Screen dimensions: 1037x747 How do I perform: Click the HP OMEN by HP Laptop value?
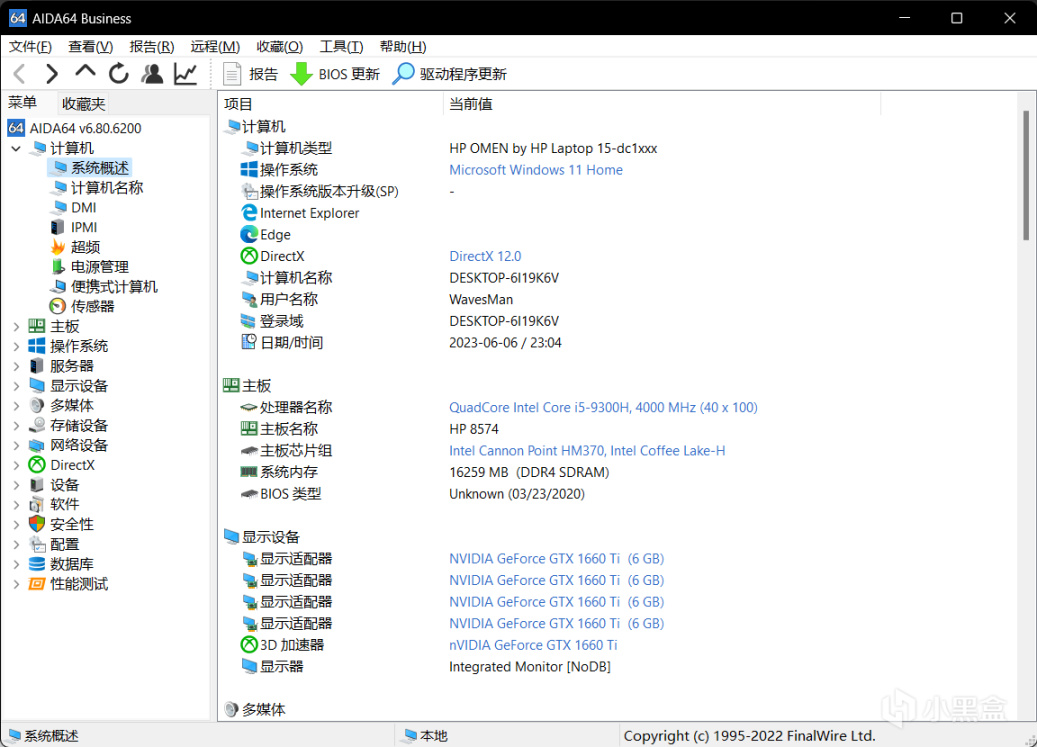click(553, 149)
